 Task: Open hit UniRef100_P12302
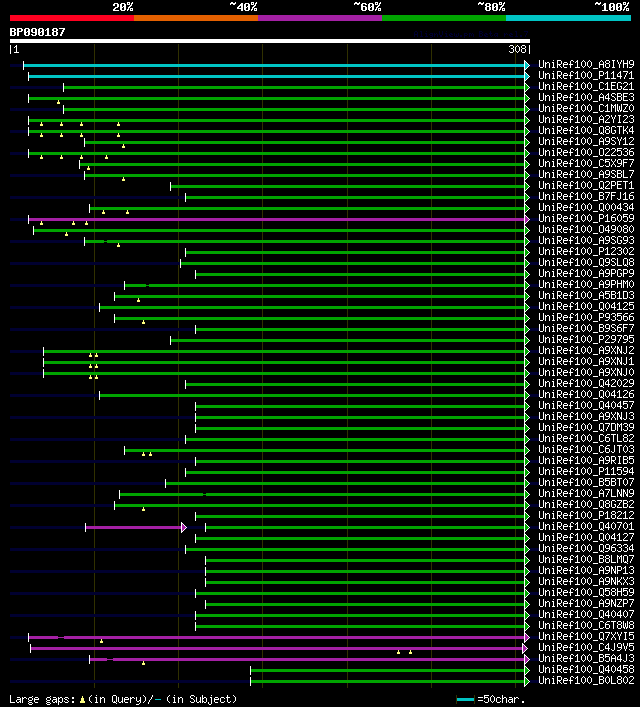coord(586,251)
